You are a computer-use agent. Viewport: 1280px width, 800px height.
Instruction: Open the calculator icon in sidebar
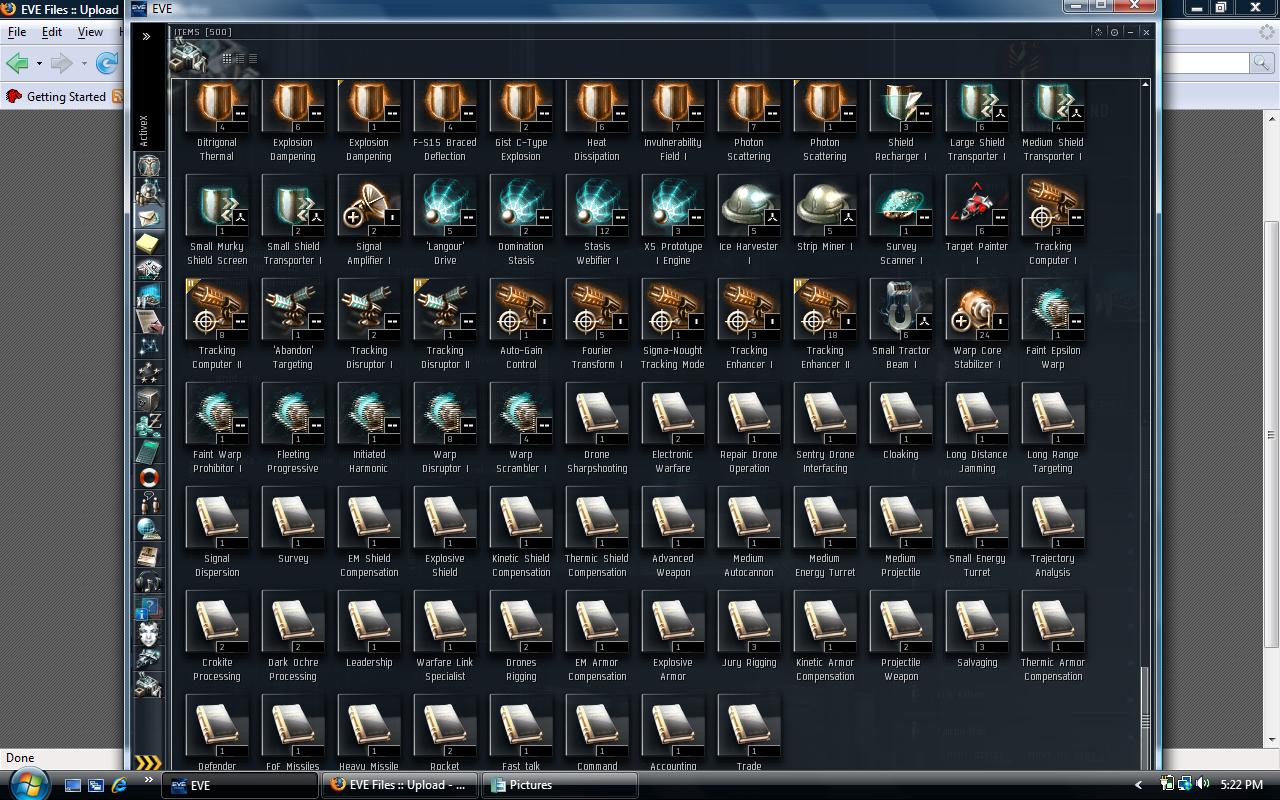(148, 451)
